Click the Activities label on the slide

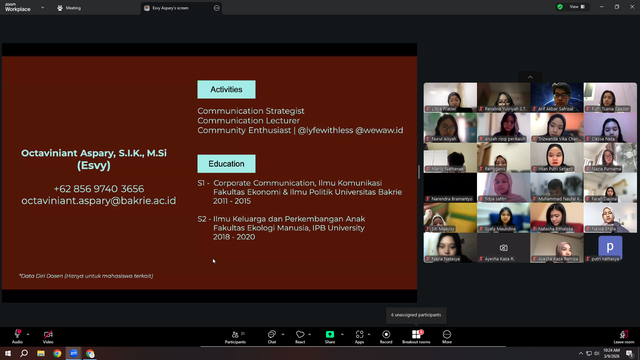(227, 89)
